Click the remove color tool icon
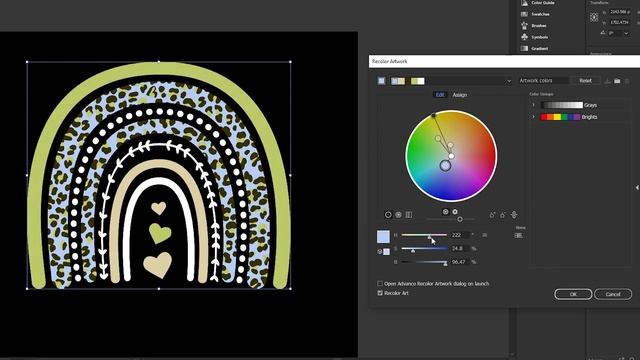640x360 pixels. 503,215
